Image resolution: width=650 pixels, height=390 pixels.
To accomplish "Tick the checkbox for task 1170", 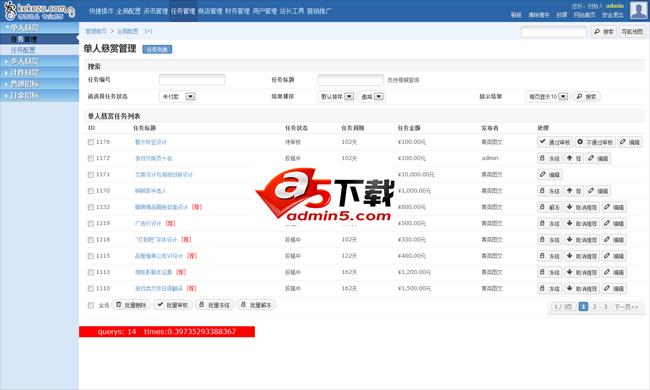I will 91,191.
